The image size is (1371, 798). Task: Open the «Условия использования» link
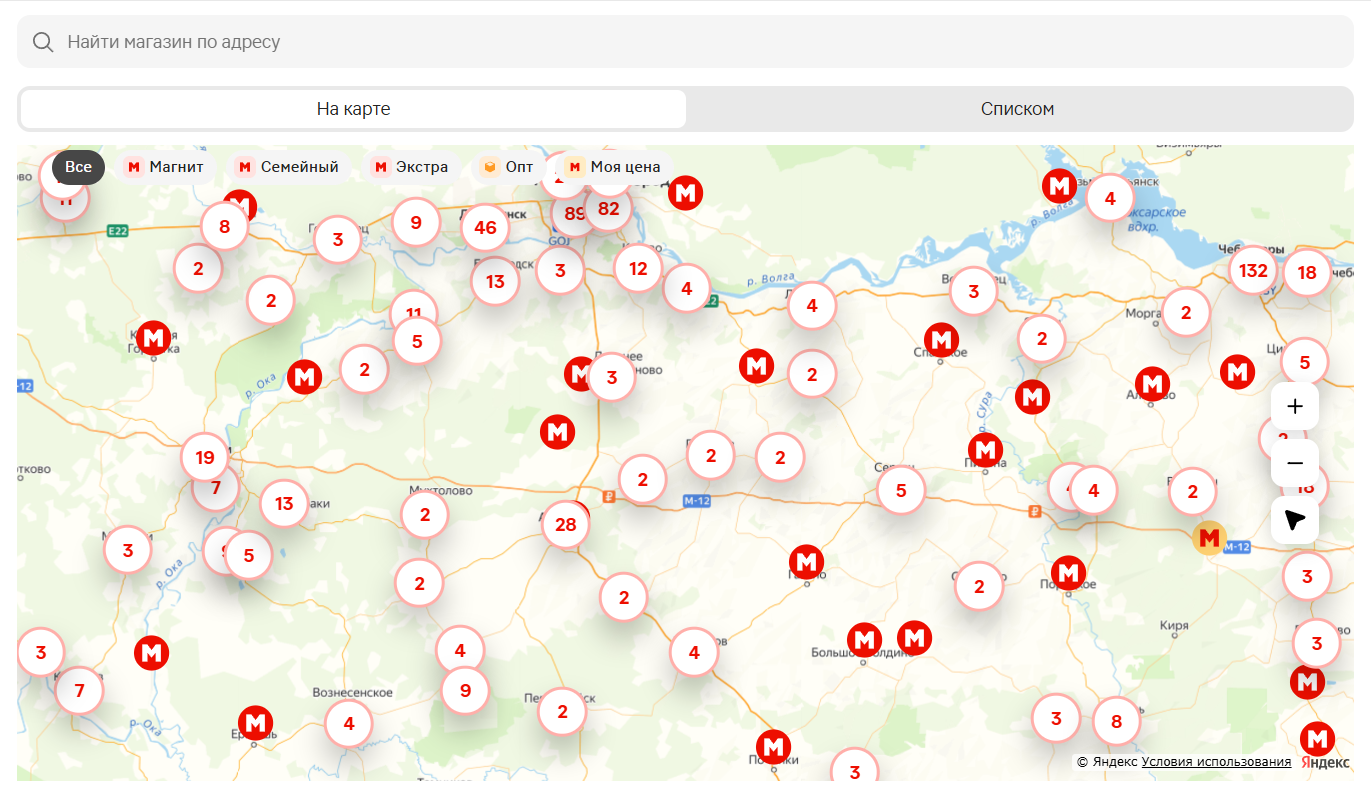(x=1216, y=762)
